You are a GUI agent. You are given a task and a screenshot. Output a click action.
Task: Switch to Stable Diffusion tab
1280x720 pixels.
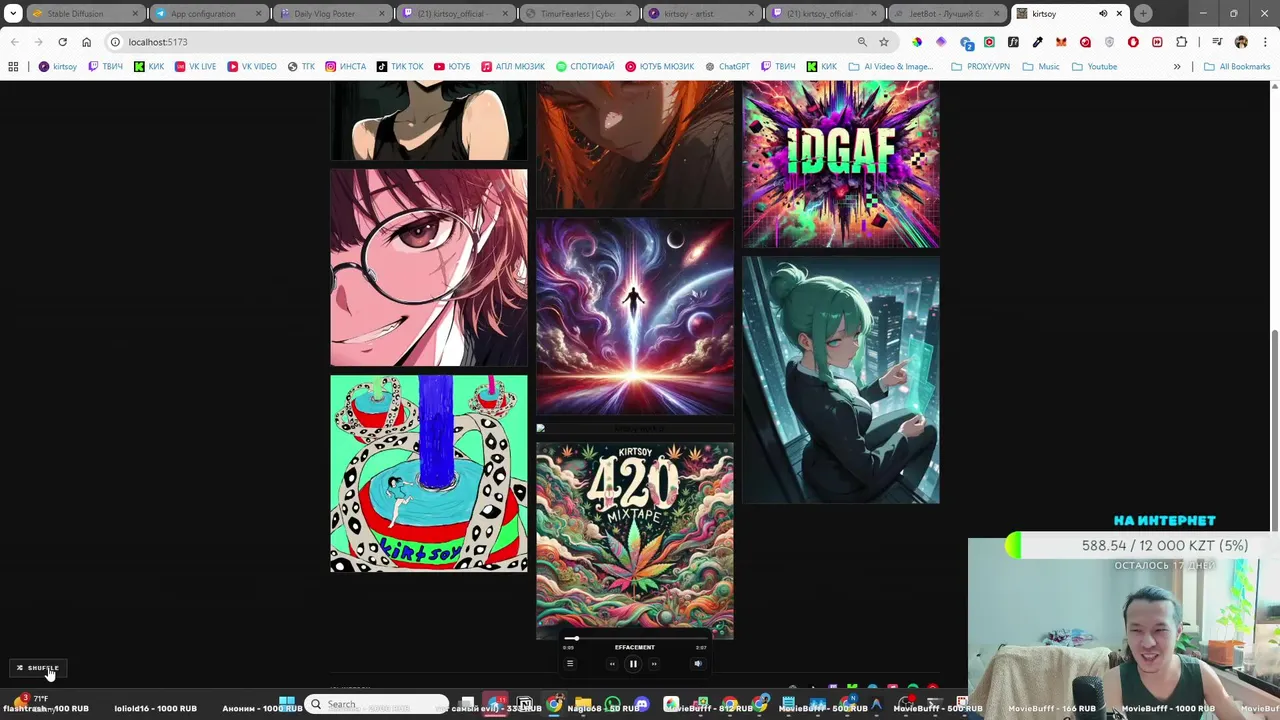pos(84,14)
